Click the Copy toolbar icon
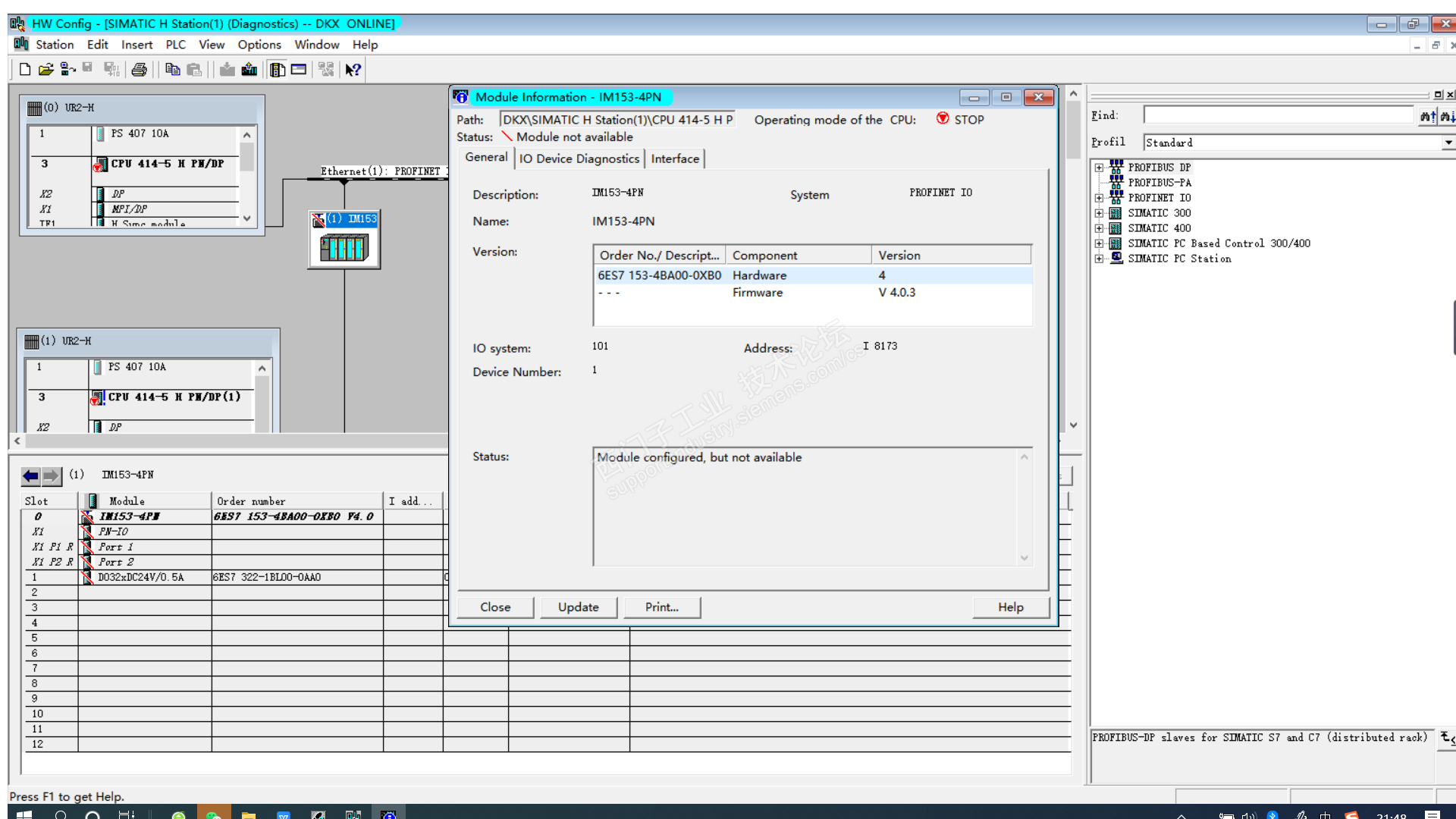Image resolution: width=1456 pixels, height=819 pixels. (x=172, y=70)
